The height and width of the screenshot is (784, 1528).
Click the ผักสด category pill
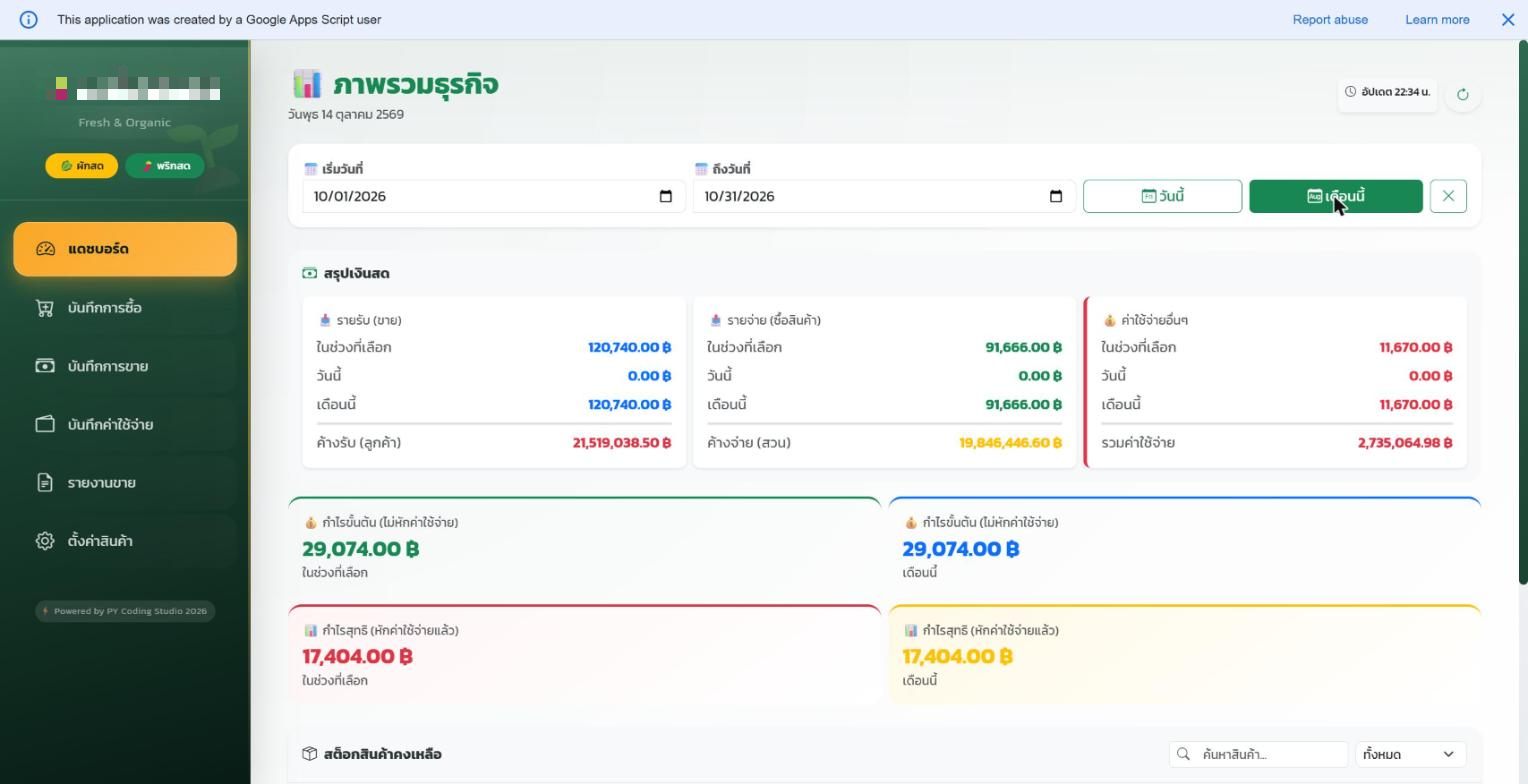82,166
